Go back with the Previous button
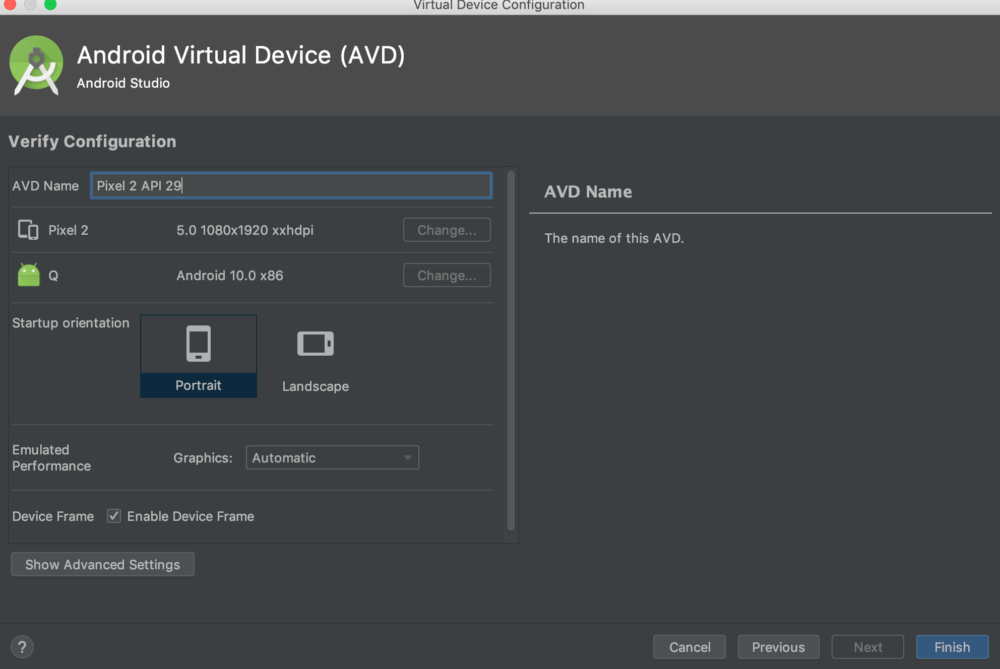1000x669 pixels. click(x=778, y=647)
